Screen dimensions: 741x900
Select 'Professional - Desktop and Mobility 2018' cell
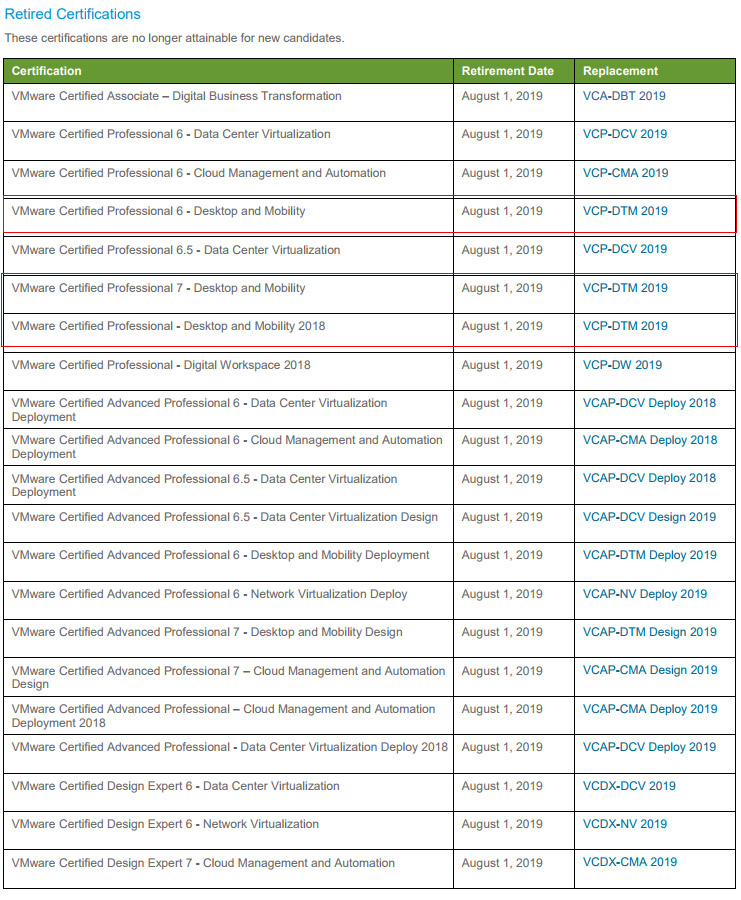pos(228,332)
